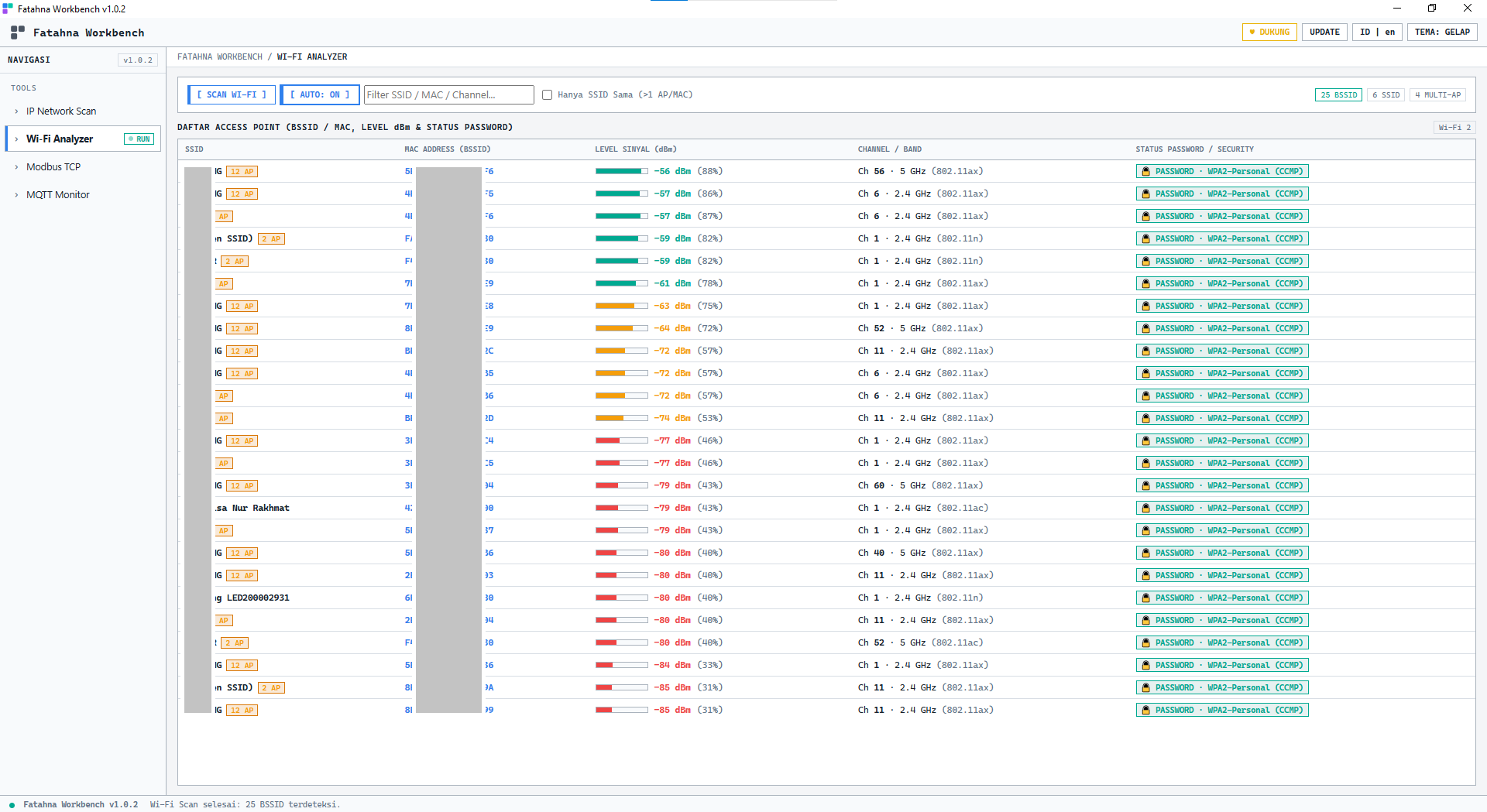Click the Wi-Fi 2 adapter label
Image resolution: width=1487 pixels, height=812 pixels.
click(x=1454, y=128)
